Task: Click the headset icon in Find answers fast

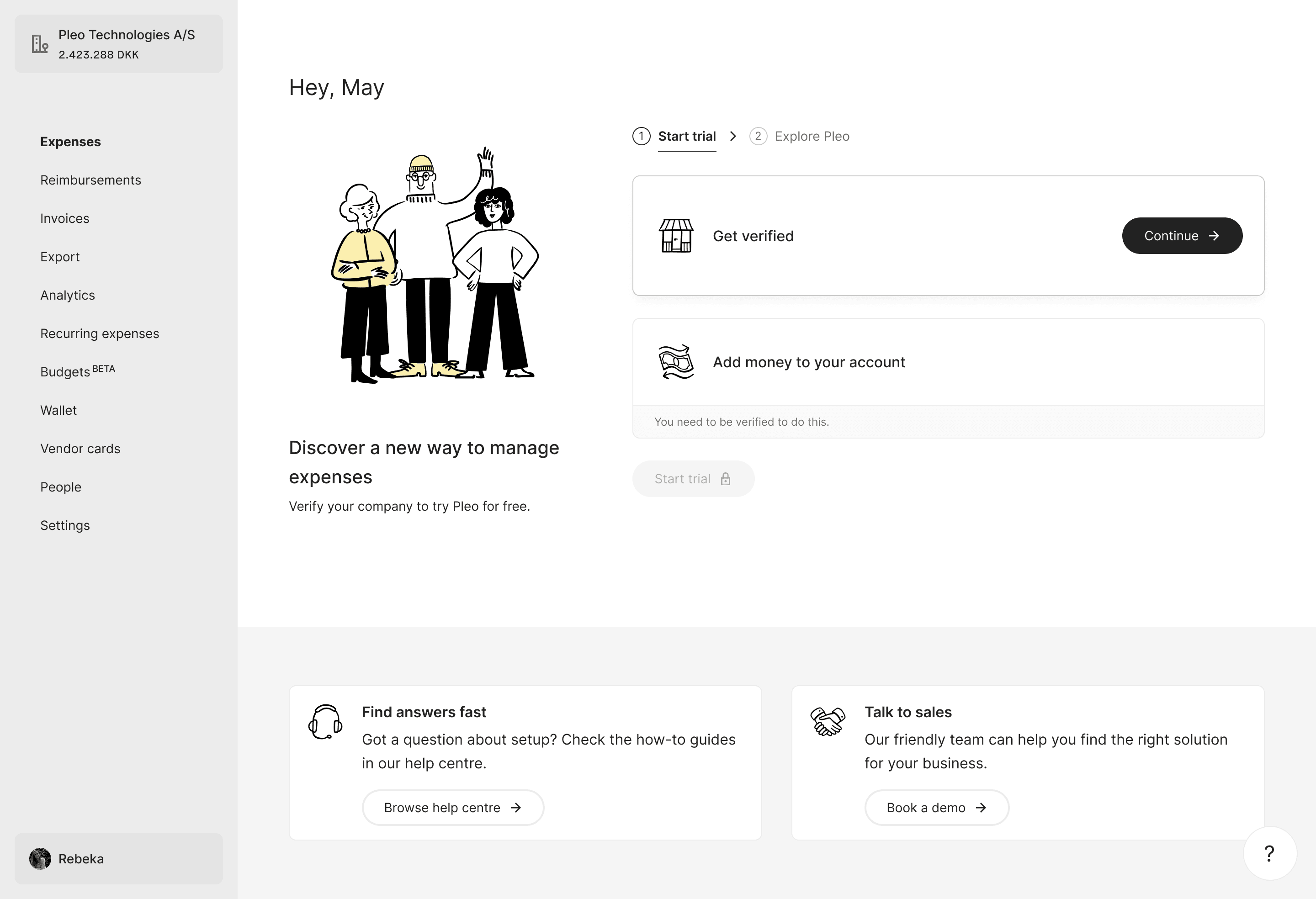Action: [x=325, y=722]
